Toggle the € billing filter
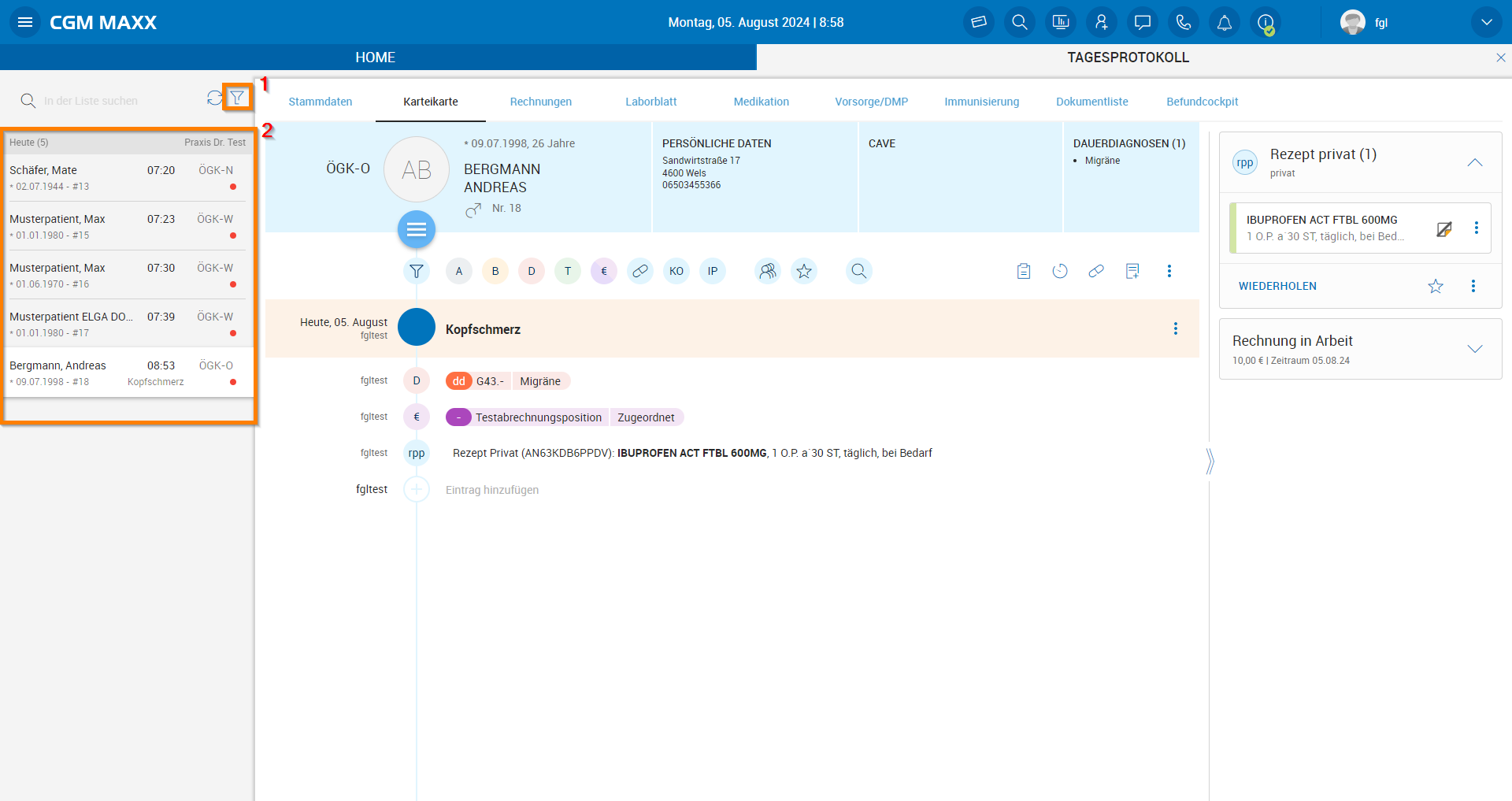Image resolution: width=1512 pixels, height=801 pixels. click(x=604, y=271)
